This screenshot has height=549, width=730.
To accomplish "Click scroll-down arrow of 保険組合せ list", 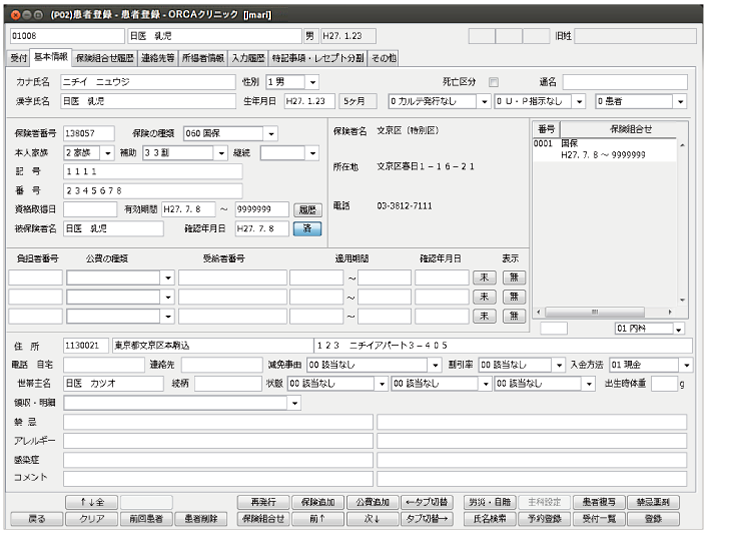I will pyautogui.click(x=682, y=300).
